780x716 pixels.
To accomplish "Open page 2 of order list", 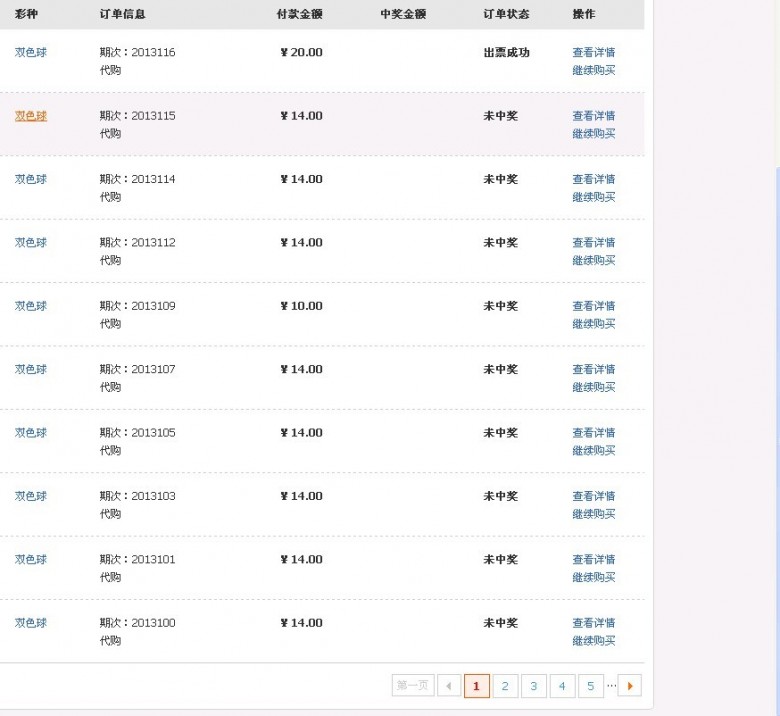I will point(505,686).
